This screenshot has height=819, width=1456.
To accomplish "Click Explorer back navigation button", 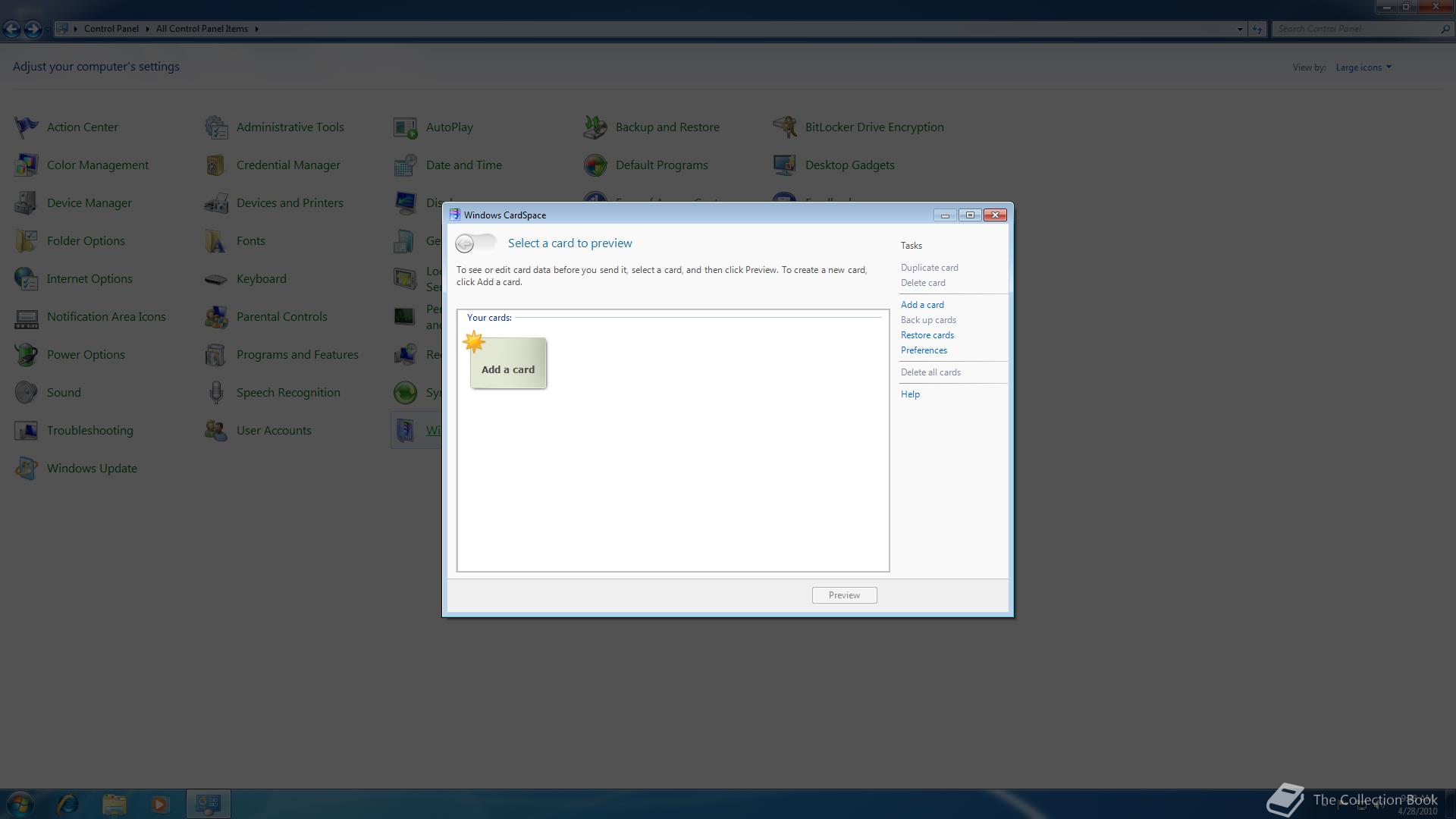I will (11, 29).
